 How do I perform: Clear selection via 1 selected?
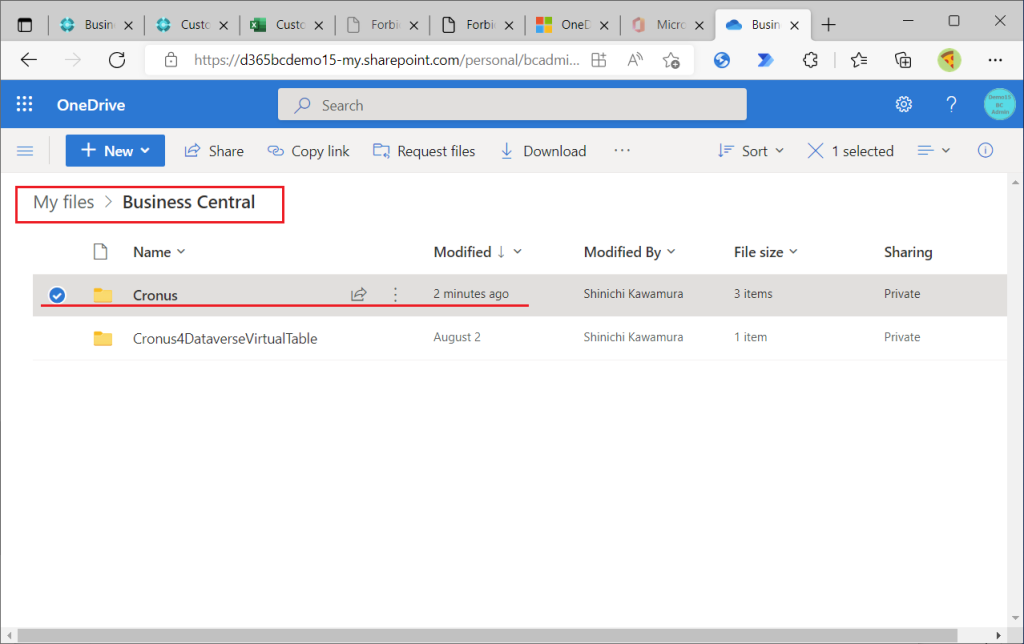851,151
